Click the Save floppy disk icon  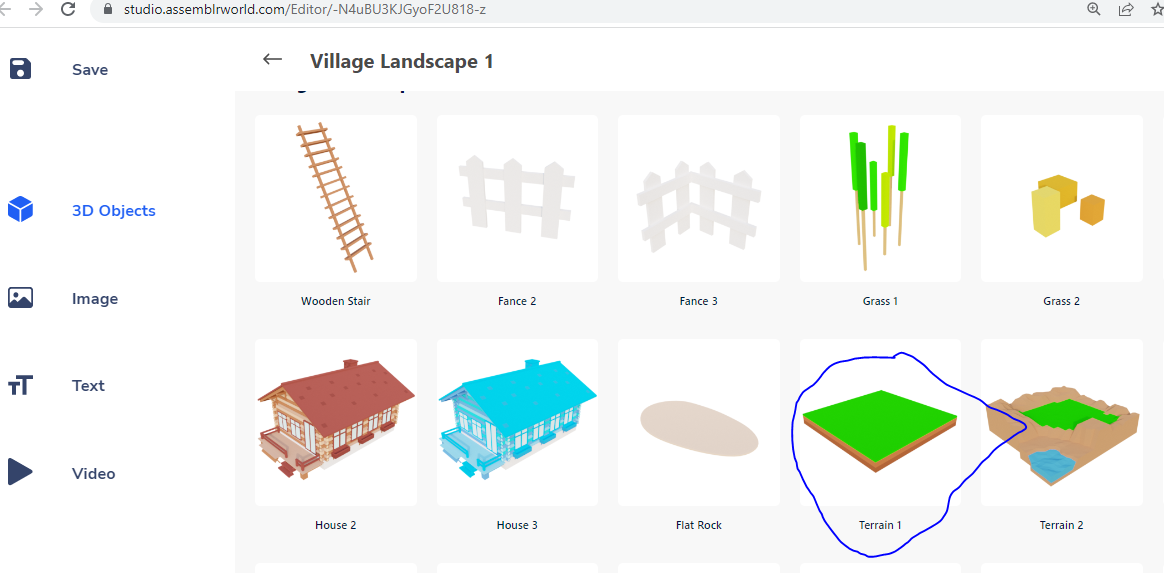point(20,69)
